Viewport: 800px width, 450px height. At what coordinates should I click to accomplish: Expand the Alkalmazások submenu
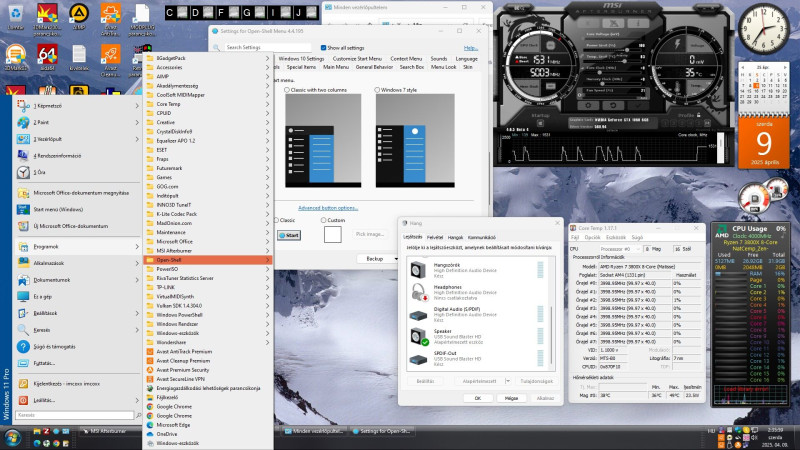[78, 263]
